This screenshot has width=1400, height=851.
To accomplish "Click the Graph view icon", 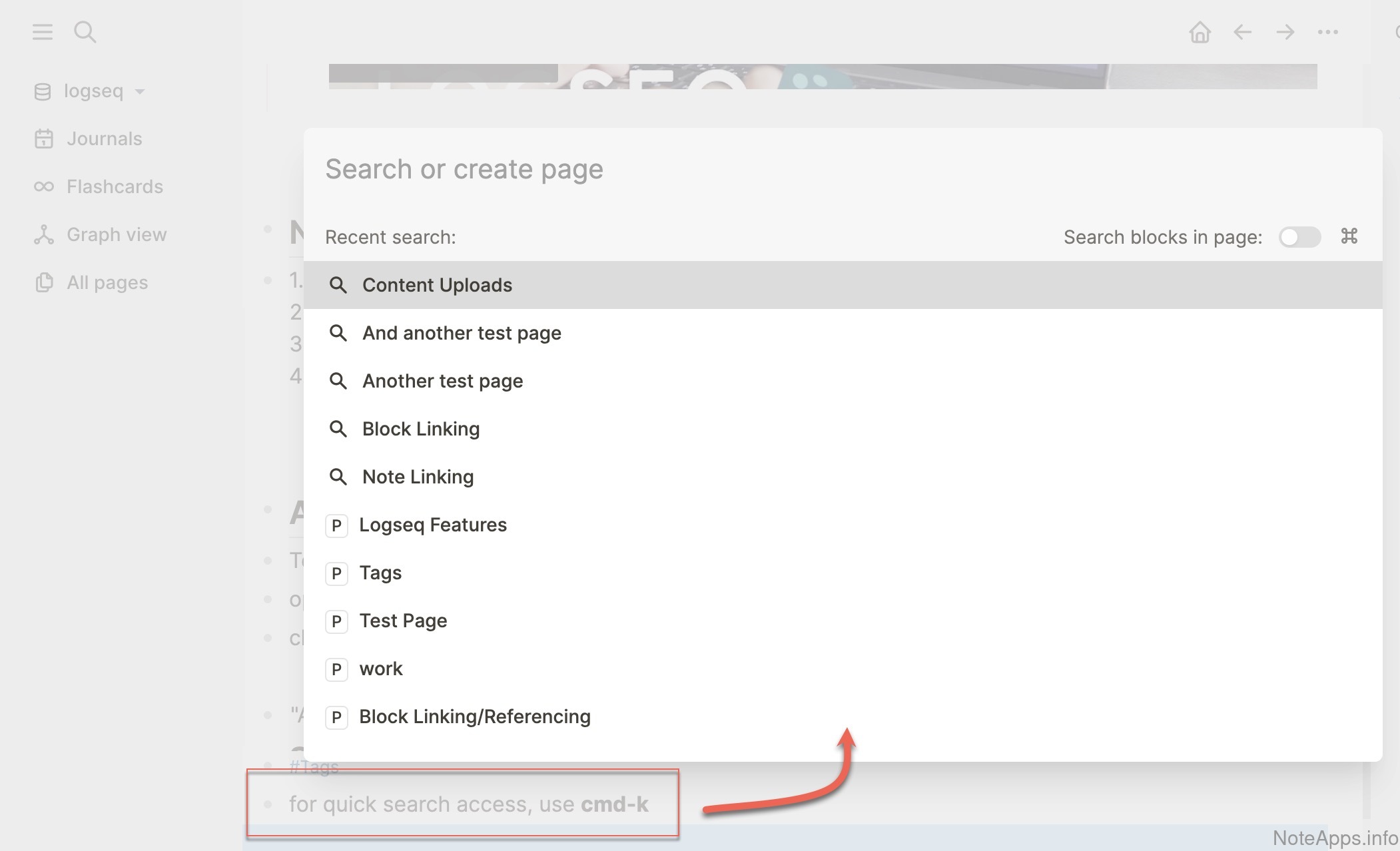I will click(x=44, y=234).
